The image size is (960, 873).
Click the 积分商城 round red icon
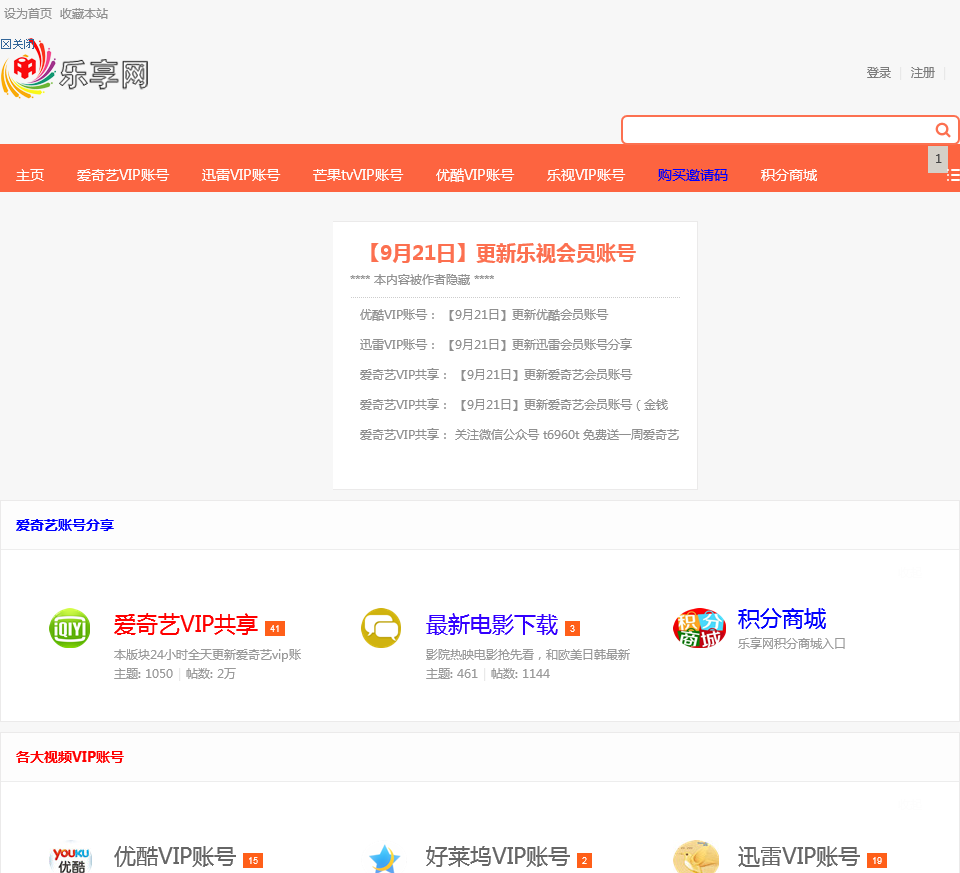pos(699,628)
